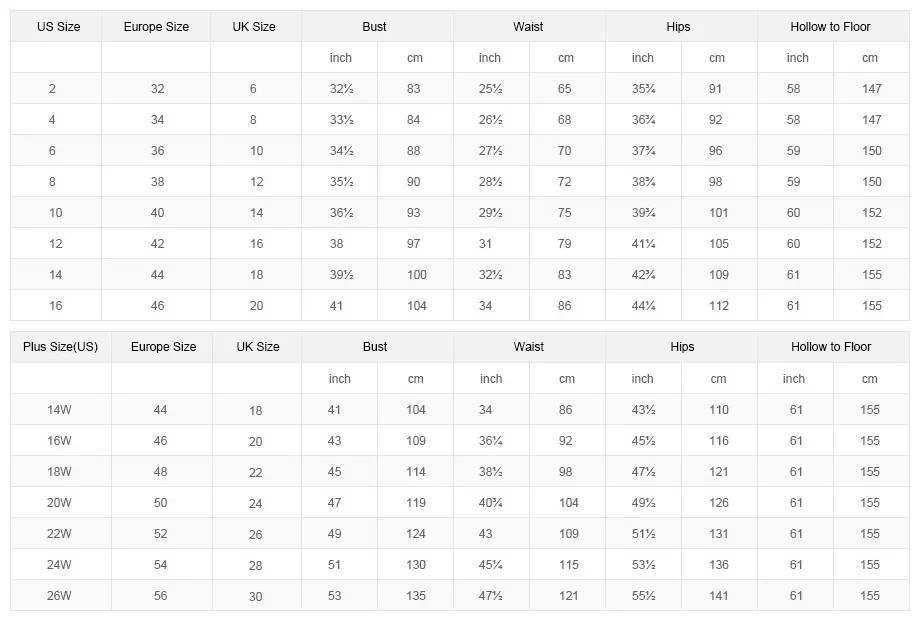920x621 pixels.
Task: Click the "UK Size" header in plus-size table
Action: (258, 347)
